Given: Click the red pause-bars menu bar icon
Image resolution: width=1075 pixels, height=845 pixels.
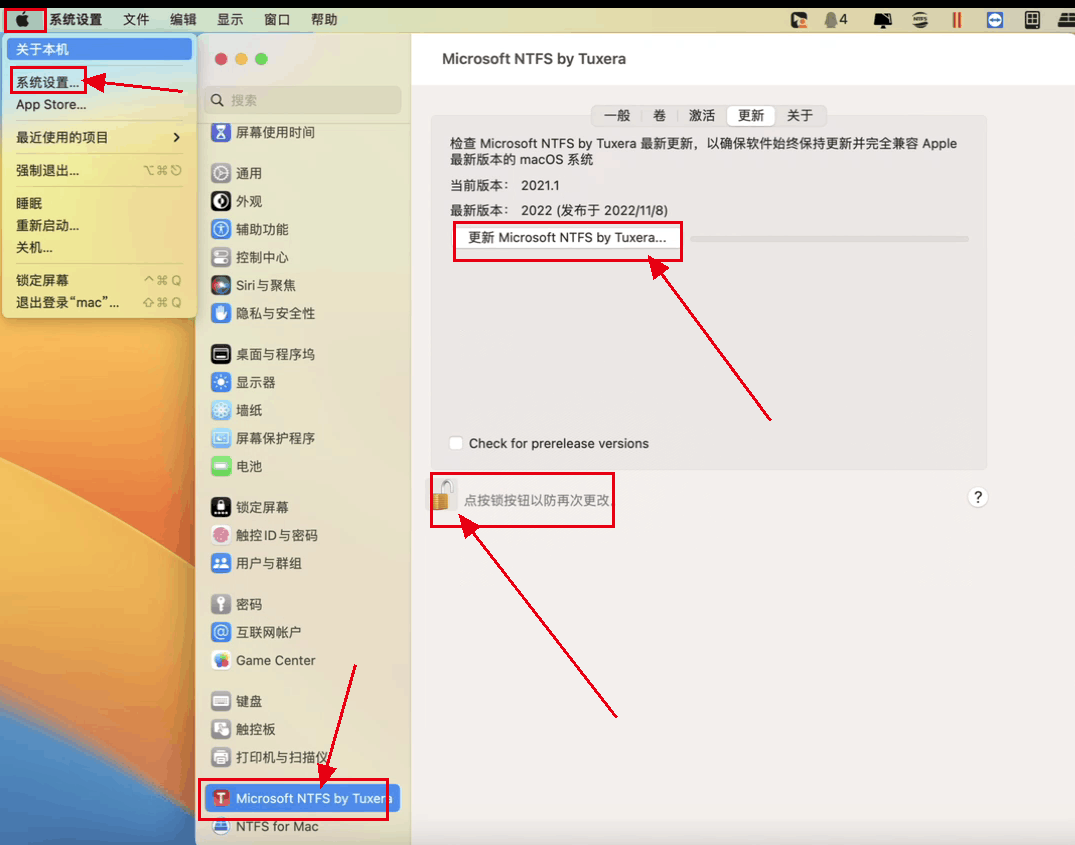Looking at the screenshot, I should [957, 20].
